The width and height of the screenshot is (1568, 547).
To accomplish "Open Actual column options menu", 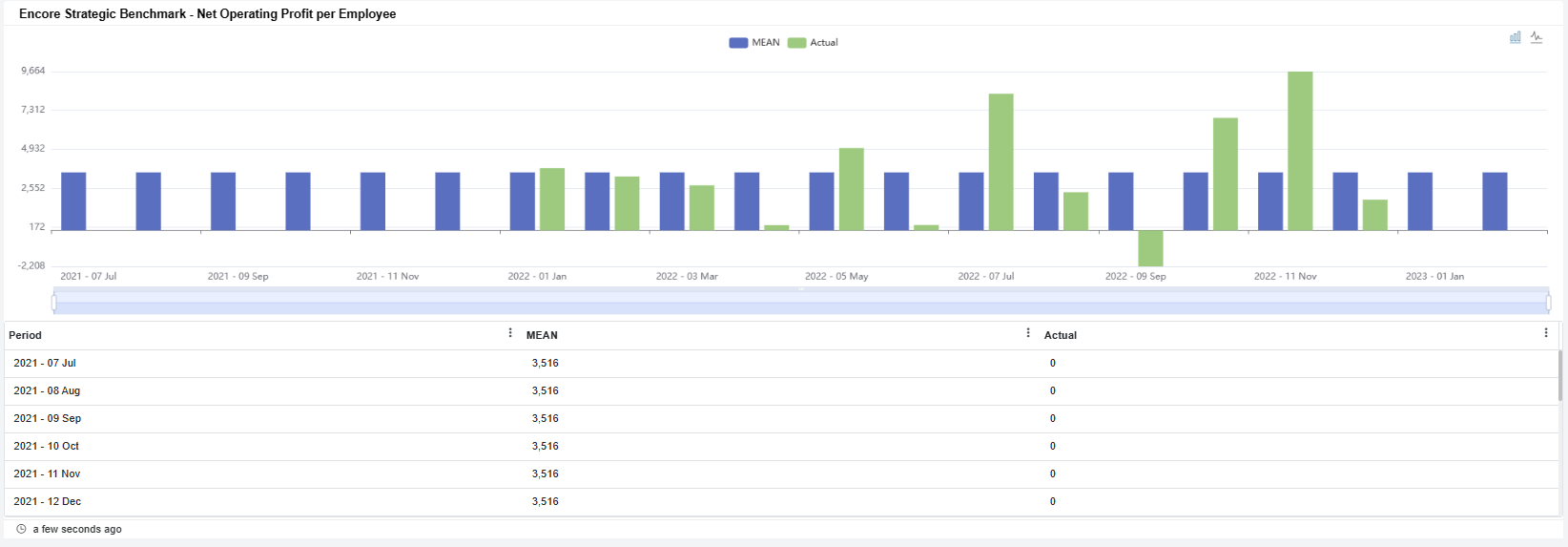I will (x=1546, y=333).
